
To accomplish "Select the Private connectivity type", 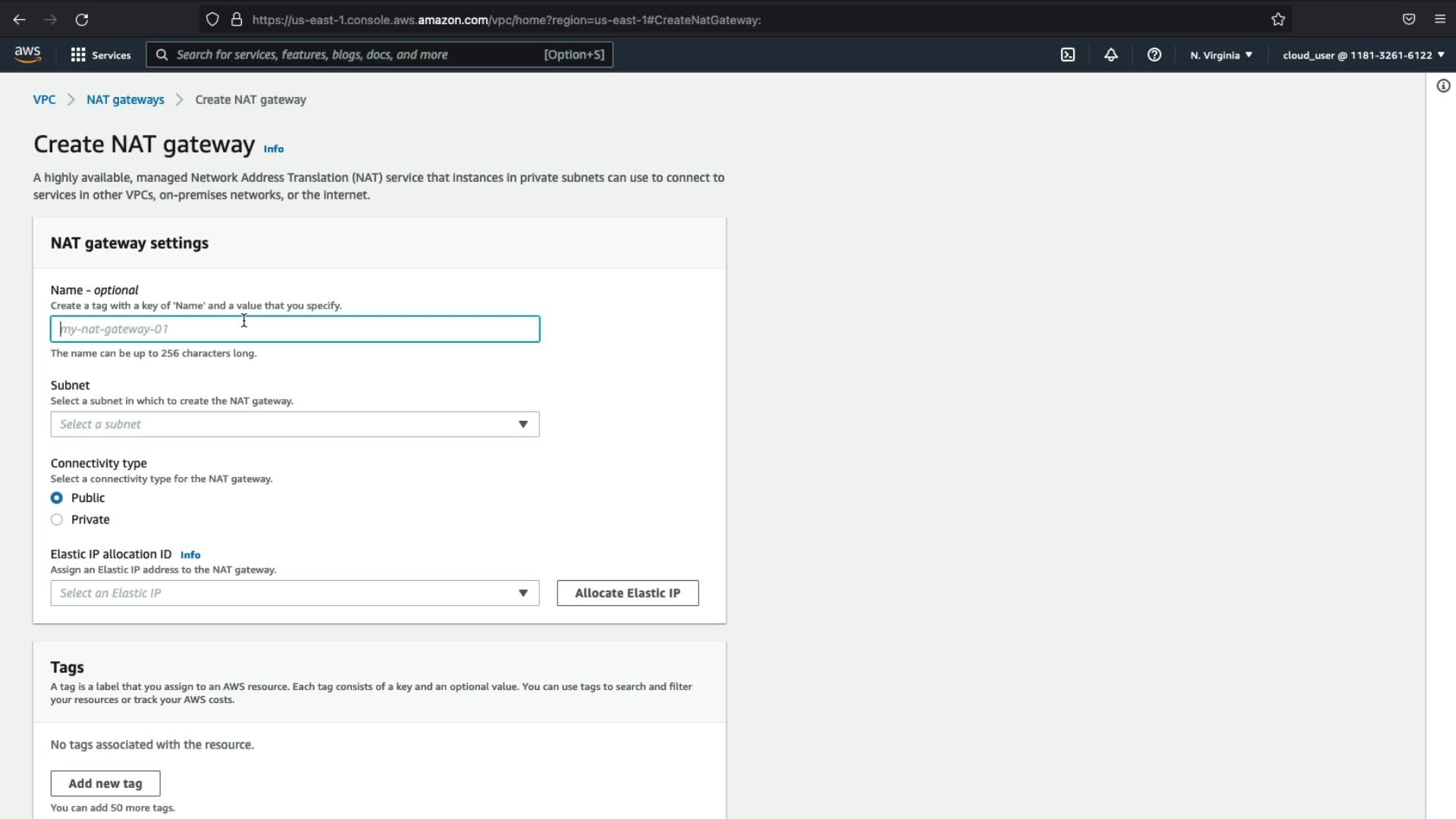I will pyautogui.click(x=57, y=519).
